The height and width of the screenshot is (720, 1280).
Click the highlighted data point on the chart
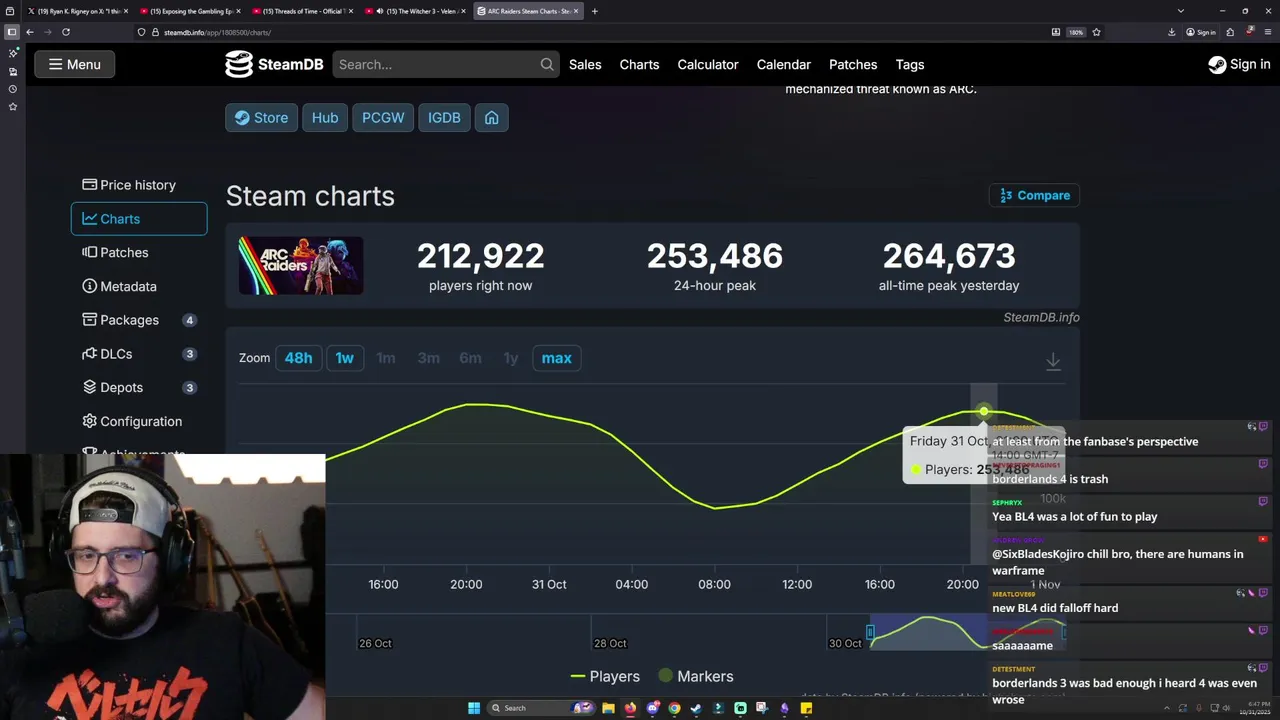(984, 411)
